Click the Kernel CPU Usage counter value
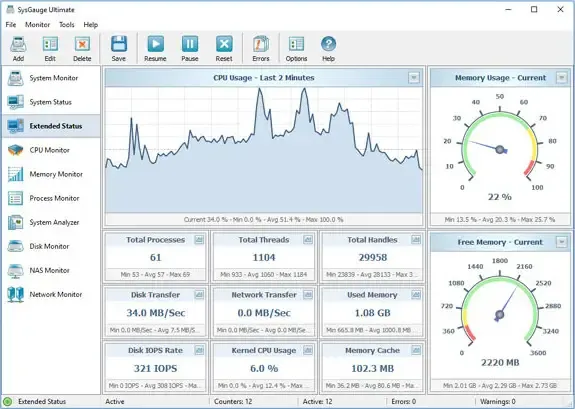 tap(264, 368)
